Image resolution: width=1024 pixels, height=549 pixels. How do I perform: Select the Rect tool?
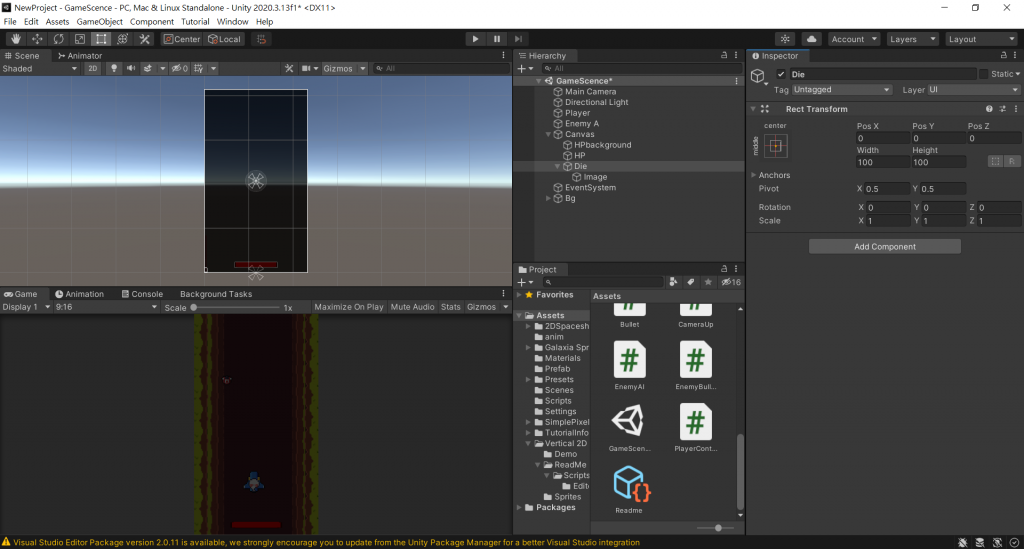(101, 39)
